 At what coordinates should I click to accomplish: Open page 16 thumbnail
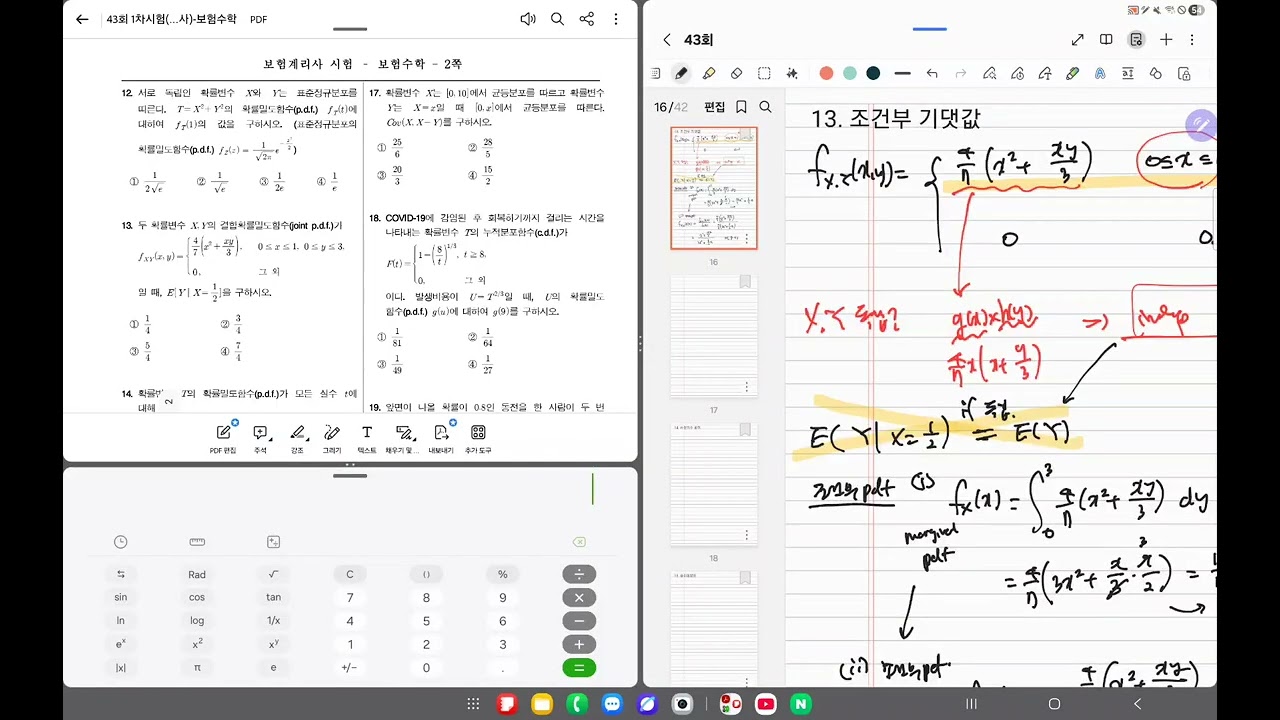[x=714, y=188]
